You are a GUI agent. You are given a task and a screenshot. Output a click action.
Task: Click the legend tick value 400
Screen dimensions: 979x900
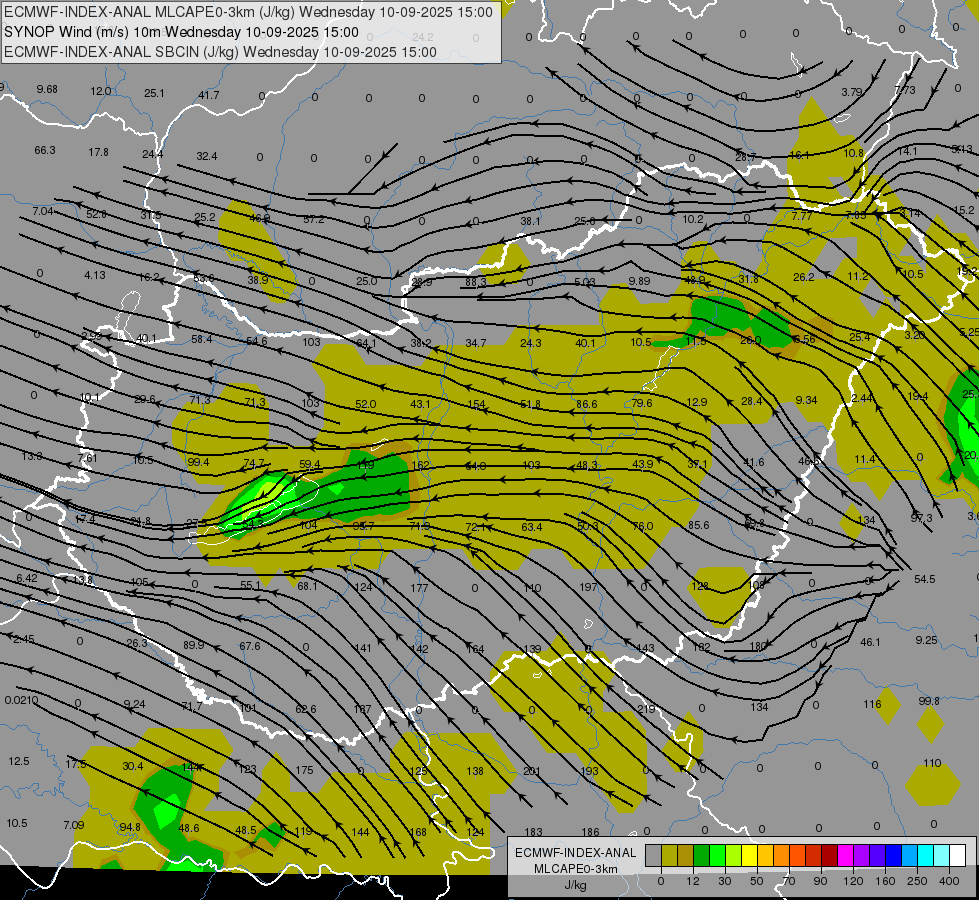coord(949,881)
